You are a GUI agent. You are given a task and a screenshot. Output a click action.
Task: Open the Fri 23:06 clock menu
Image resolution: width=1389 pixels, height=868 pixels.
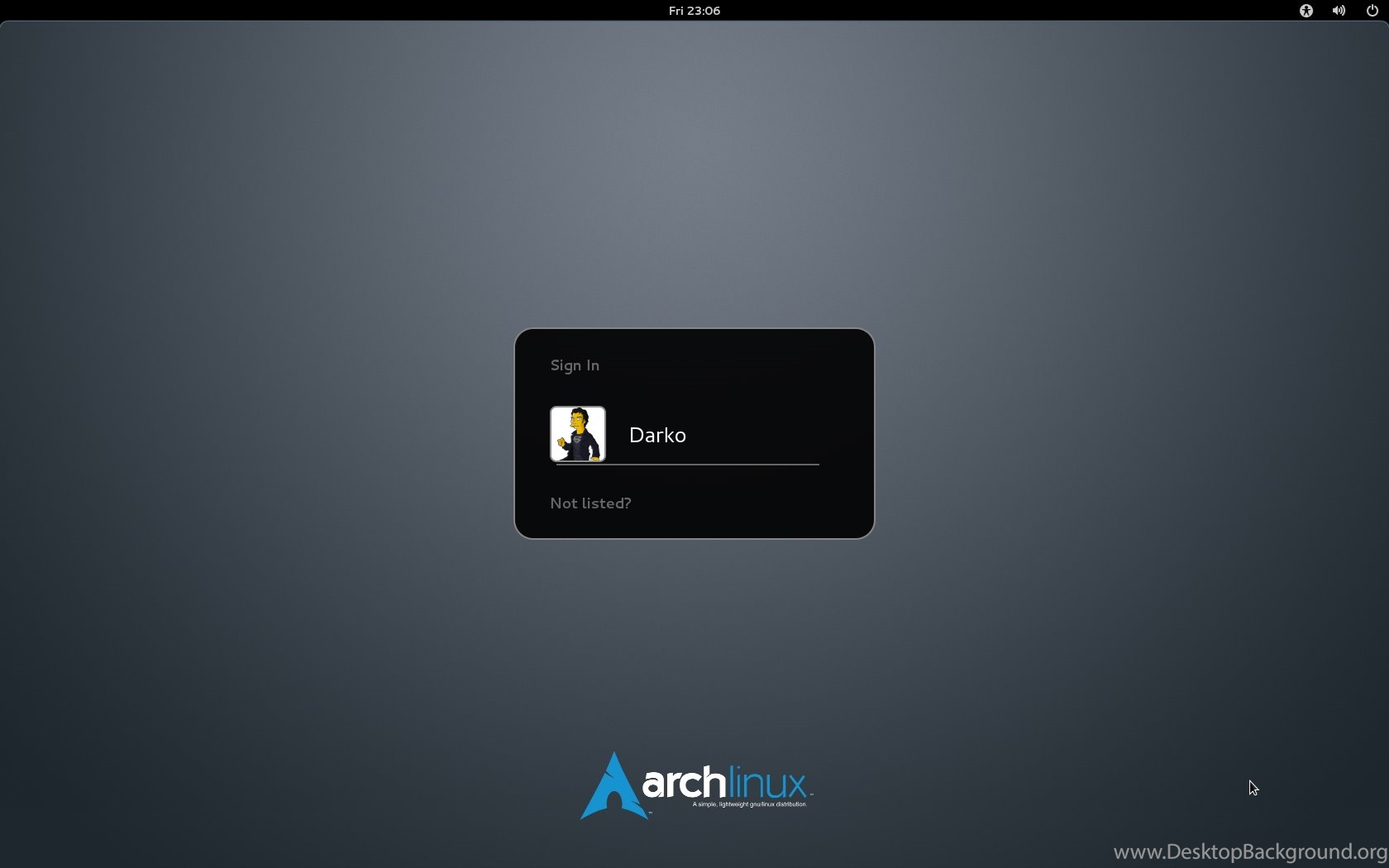[x=694, y=11]
